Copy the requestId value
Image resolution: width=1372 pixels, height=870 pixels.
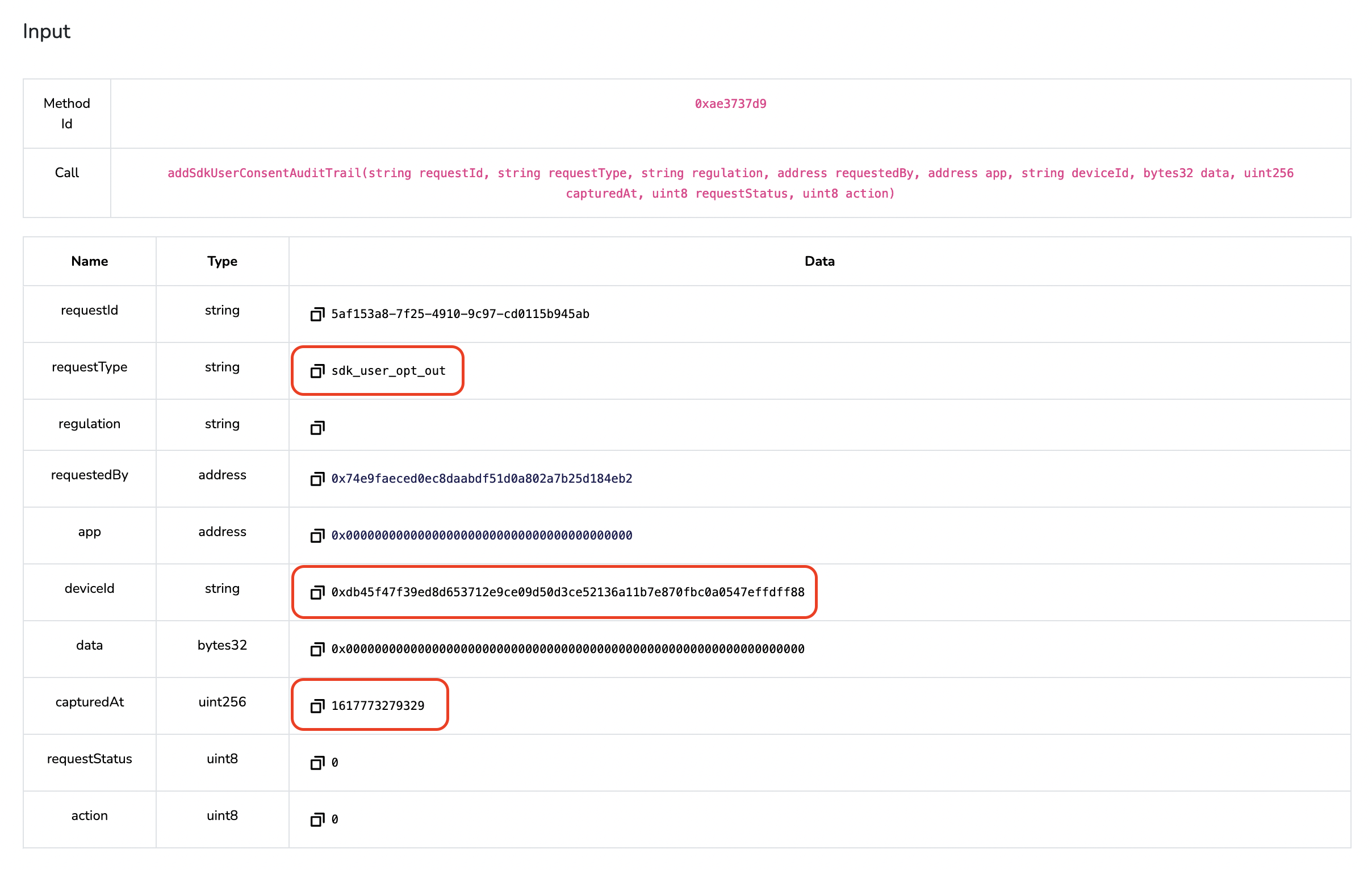(317, 314)
